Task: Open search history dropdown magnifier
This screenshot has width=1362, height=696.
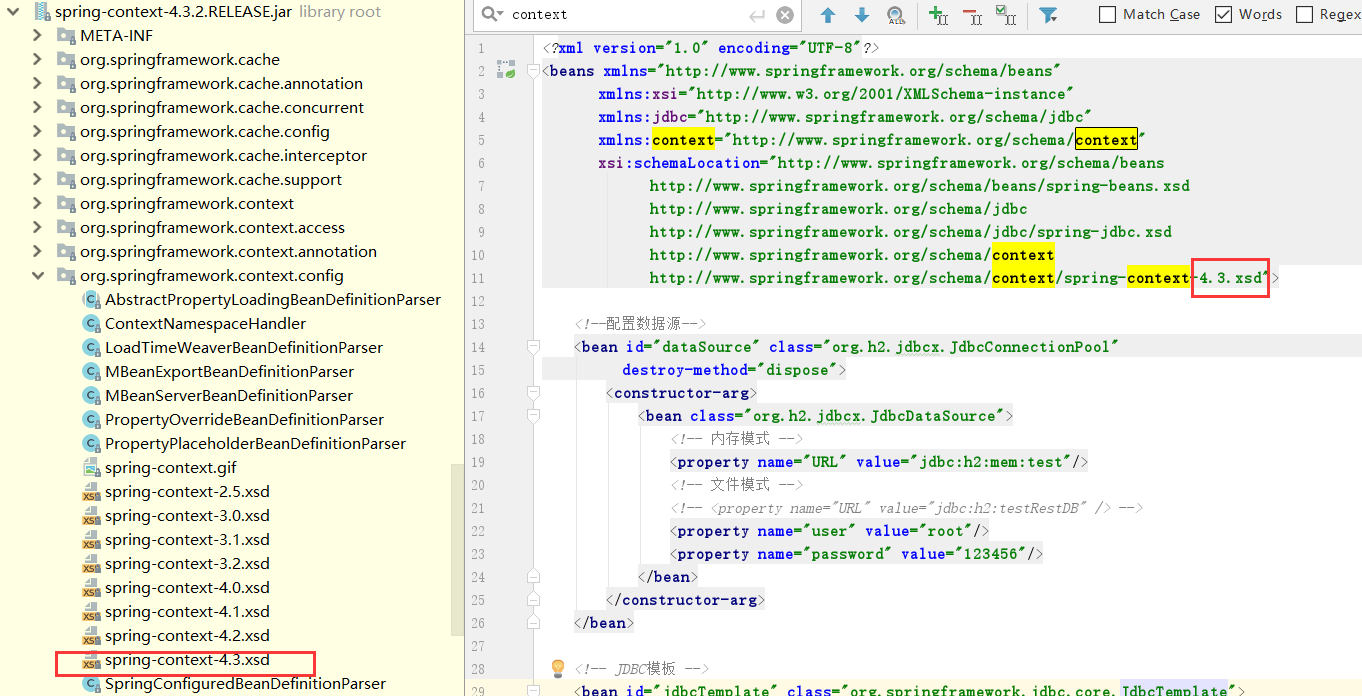Action: pos(493,15)
